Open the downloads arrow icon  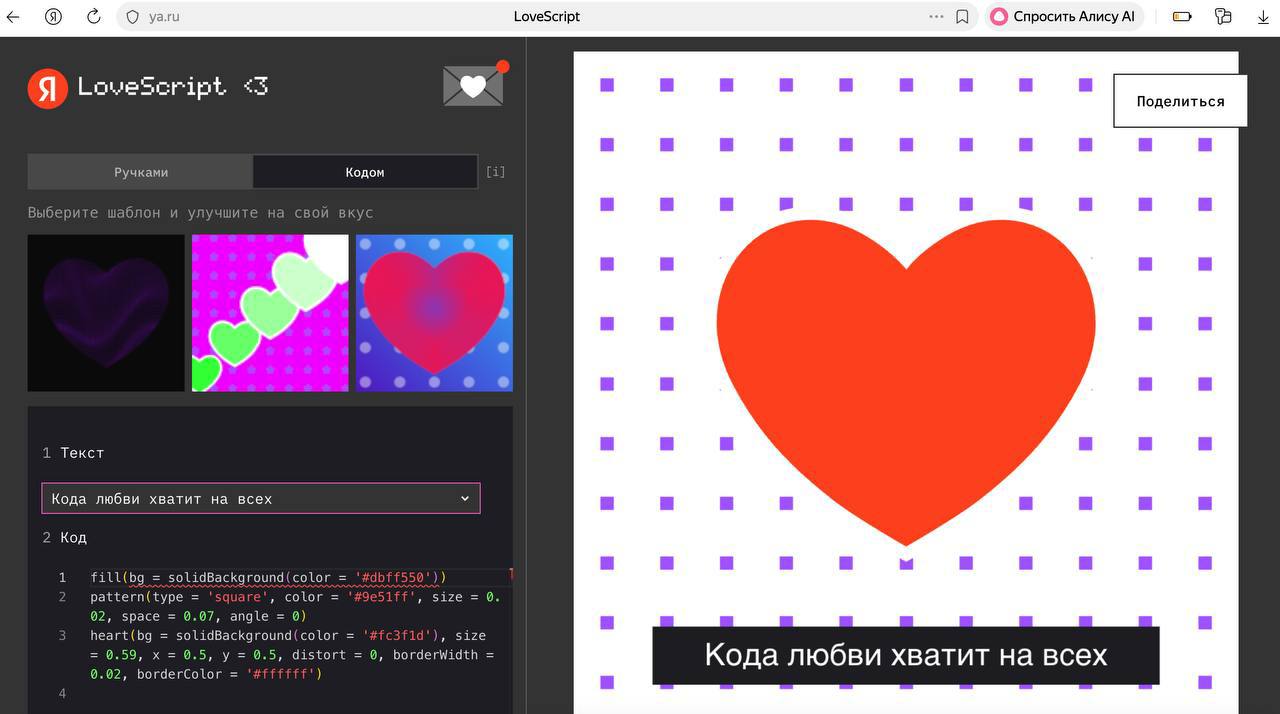click(x=1262, y=17)
